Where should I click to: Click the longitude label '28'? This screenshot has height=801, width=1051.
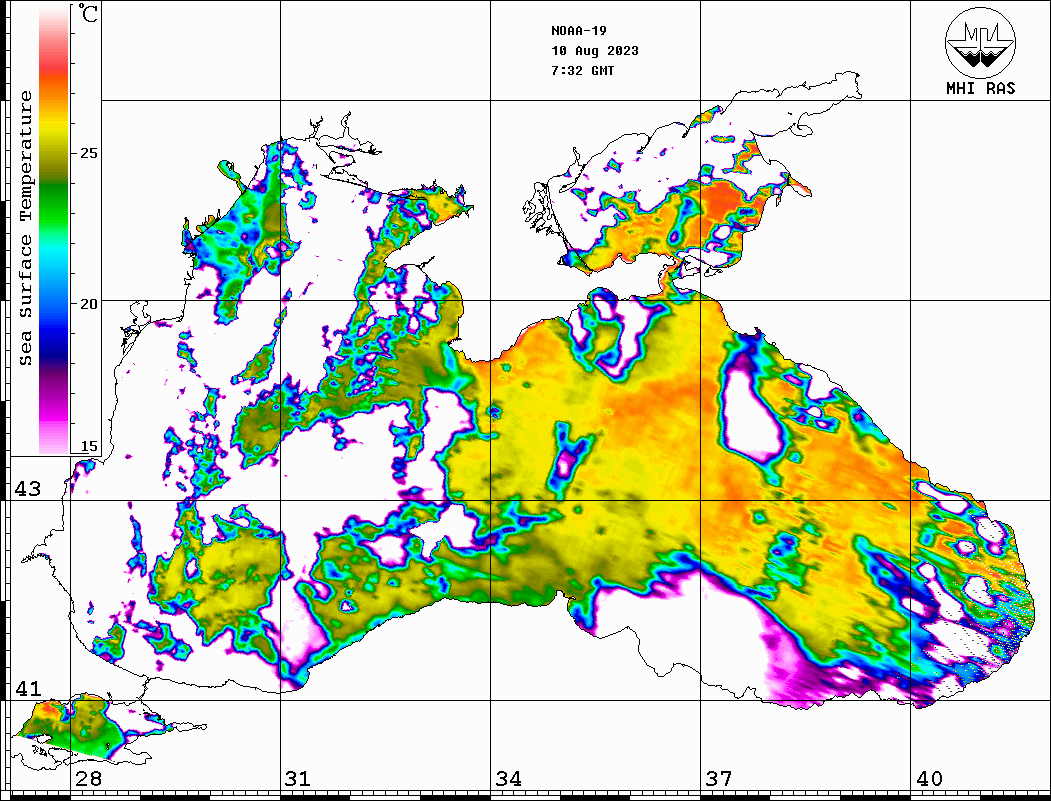coord(88,778)
